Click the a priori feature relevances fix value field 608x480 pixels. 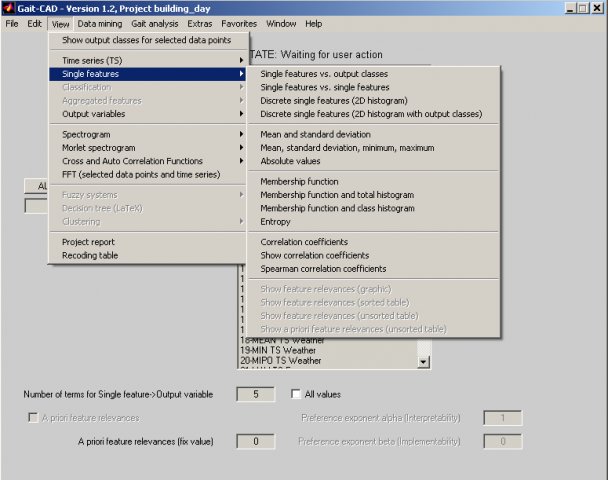click(x=256, y=442)
